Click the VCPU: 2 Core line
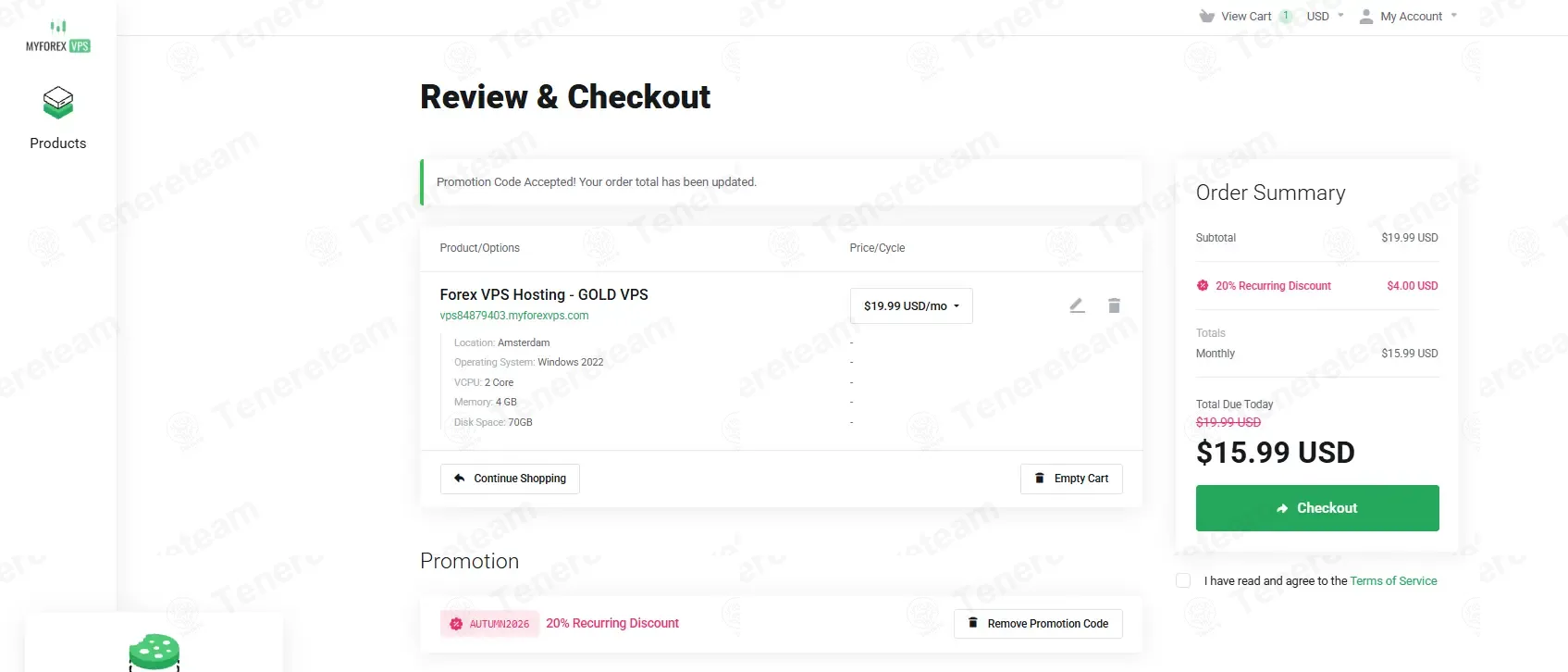This screenshot has width=1568, height=672. pyautogui.click(x=484, y=382)
